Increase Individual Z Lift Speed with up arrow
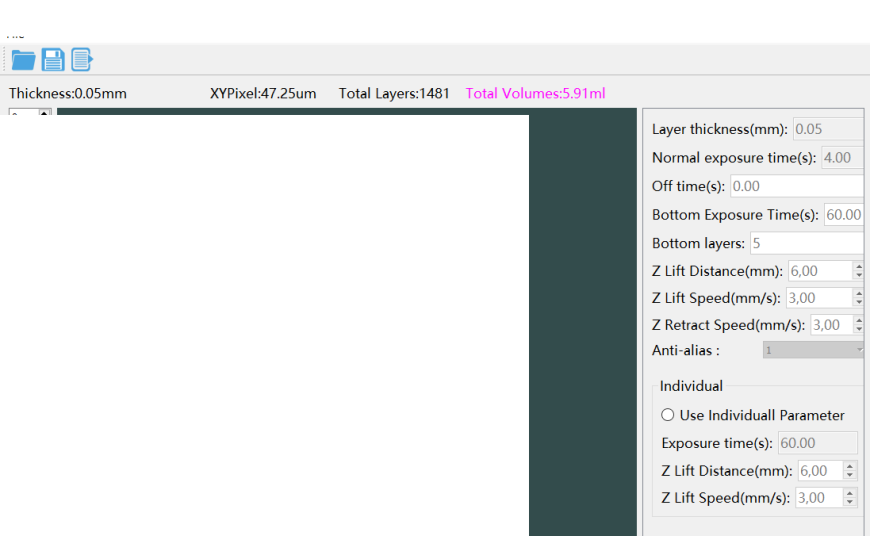 [x=850, y=493]
